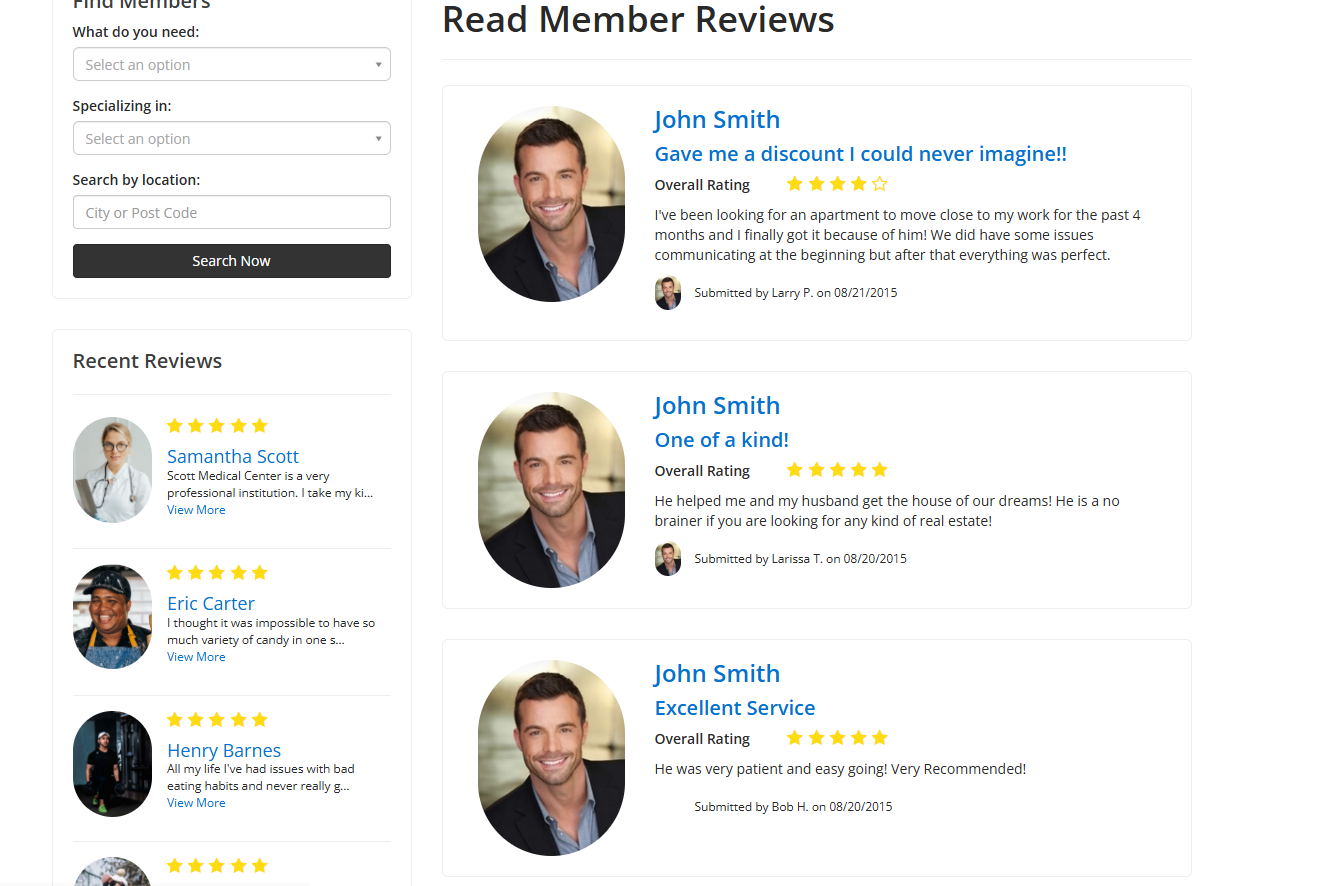Open Henry Barnes' profile link
Image resolution: width=1319 pixels, height=886 pixels.
point(224,750)
